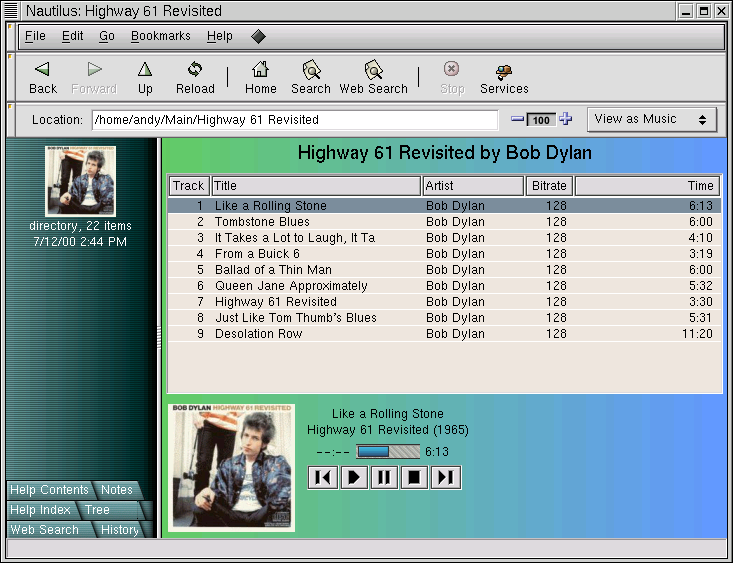
Task: Select track Just Like Tom Thumb's Blues
Action: pos(444,318)
